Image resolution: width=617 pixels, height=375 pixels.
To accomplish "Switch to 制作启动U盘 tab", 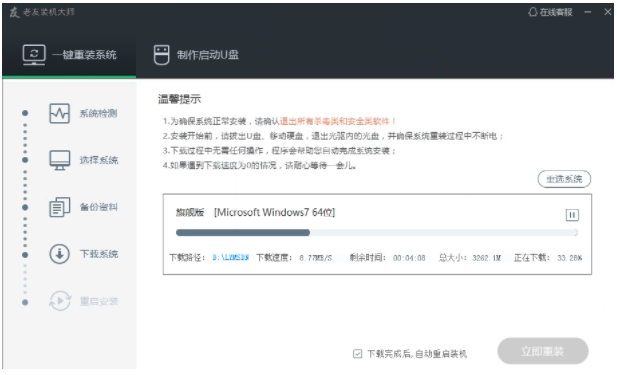I will pyautogui.click(x=196, y=55).
